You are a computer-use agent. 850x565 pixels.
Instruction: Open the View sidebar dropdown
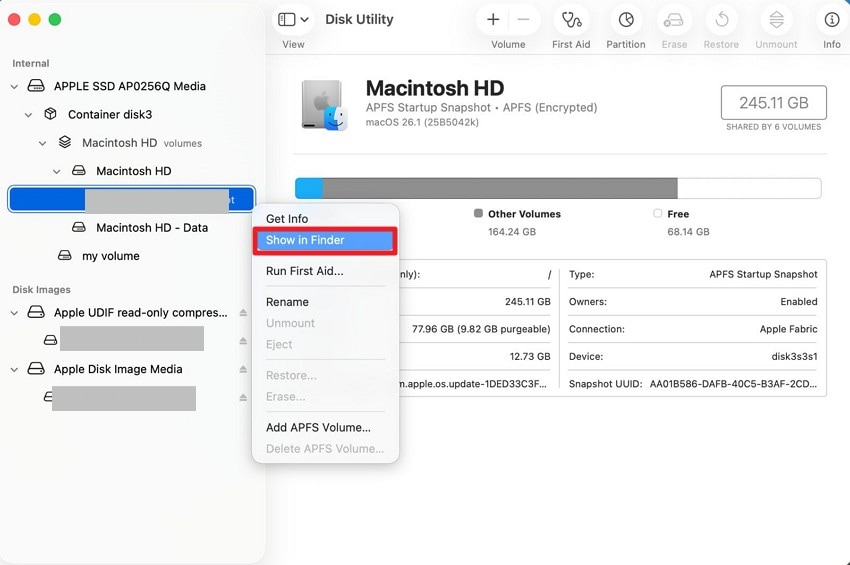[293, 20]
